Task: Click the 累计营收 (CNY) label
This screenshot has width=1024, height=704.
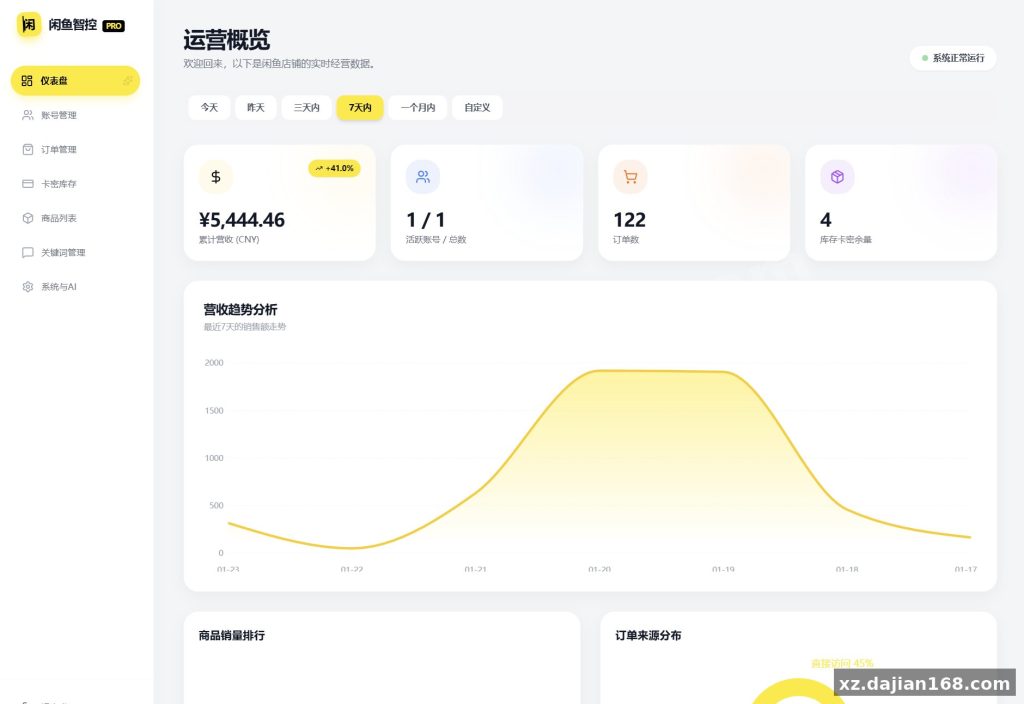Action: click(x=229, y=240)
